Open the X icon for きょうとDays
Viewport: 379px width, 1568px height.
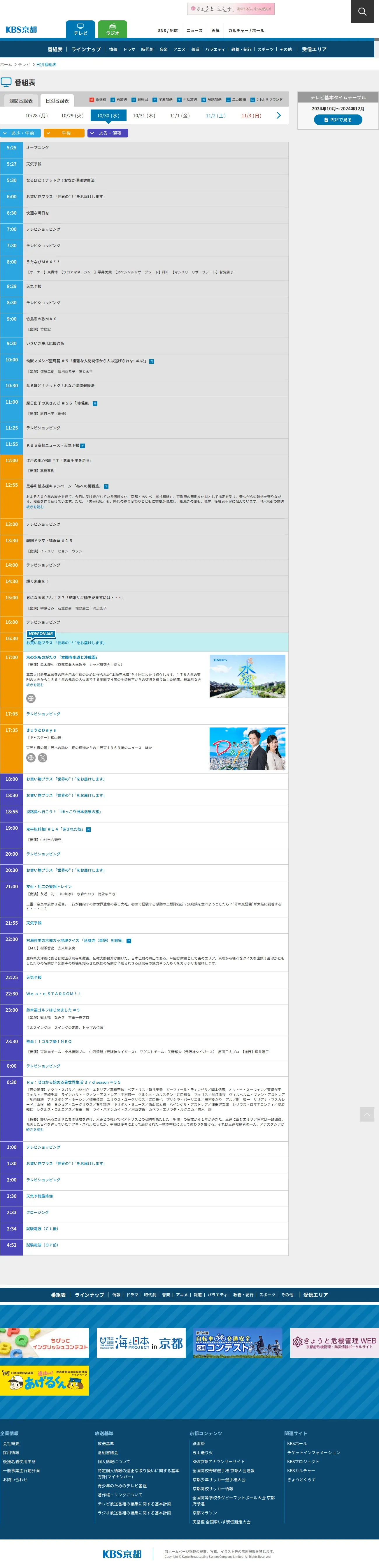[x=43, y=758]
